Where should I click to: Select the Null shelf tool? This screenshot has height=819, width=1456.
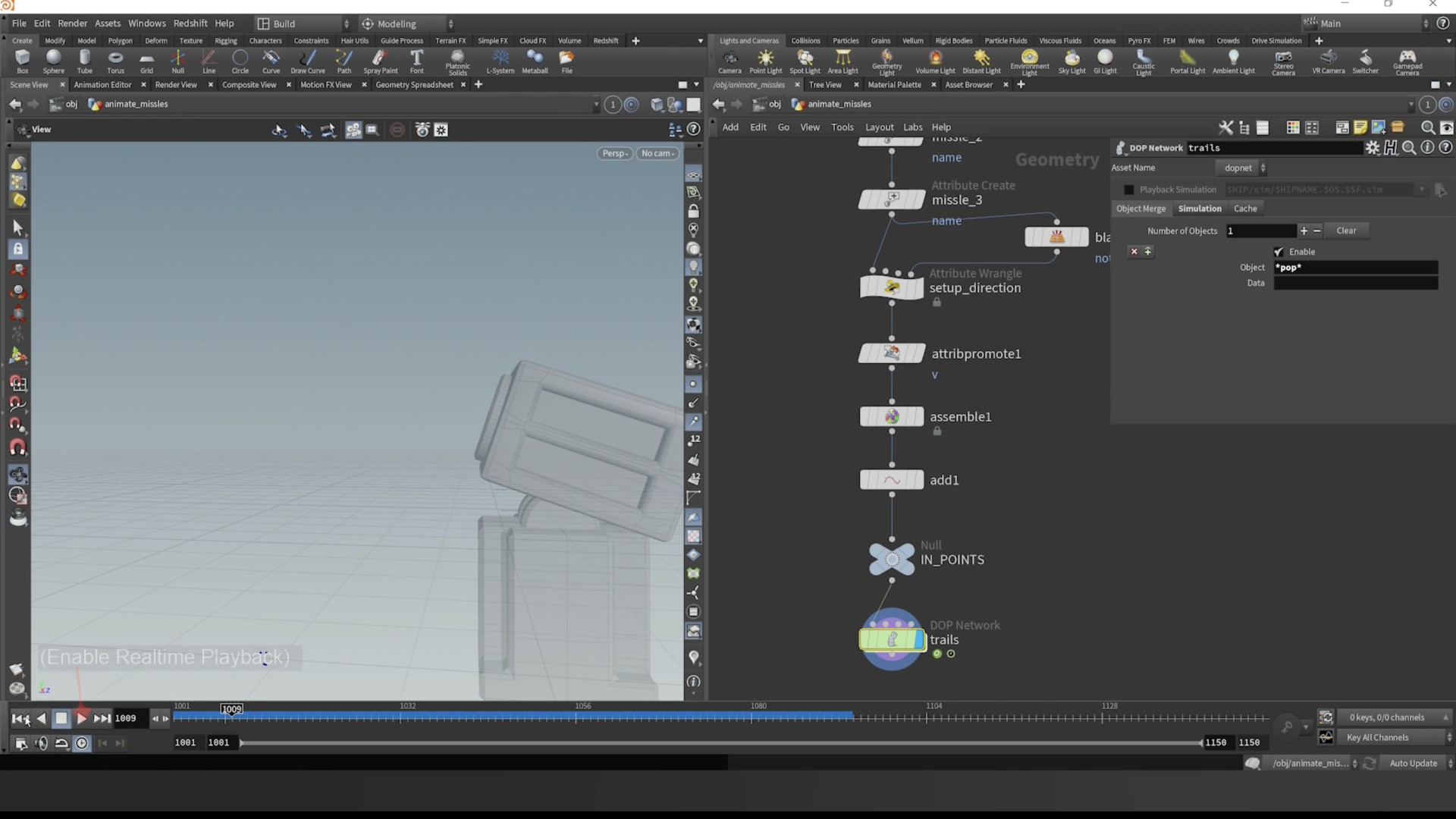[177, 61]
